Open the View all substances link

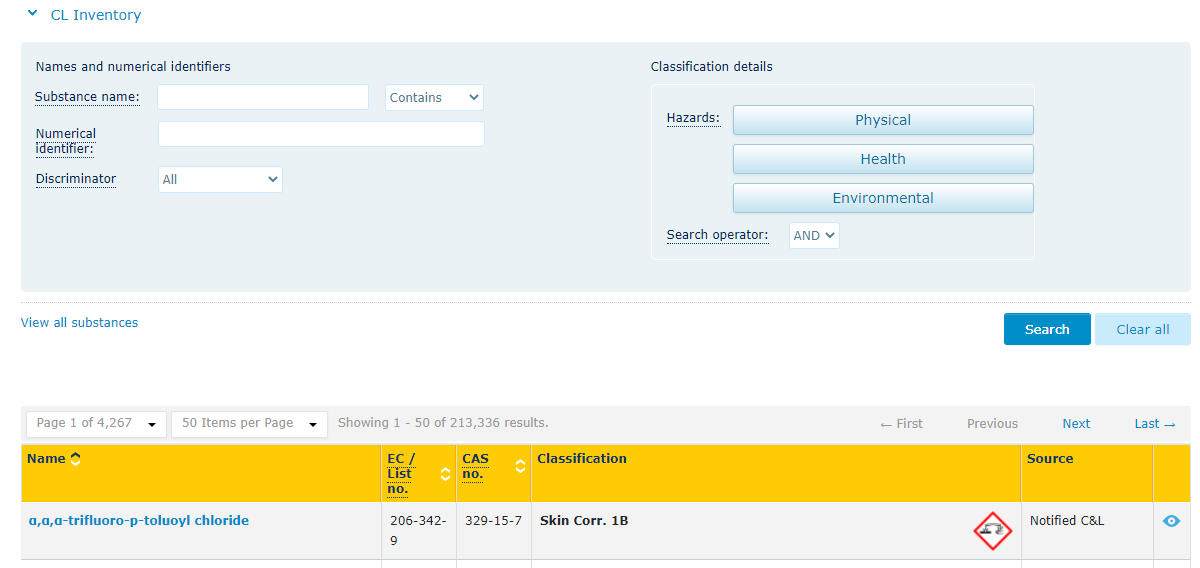coord(79,323)
